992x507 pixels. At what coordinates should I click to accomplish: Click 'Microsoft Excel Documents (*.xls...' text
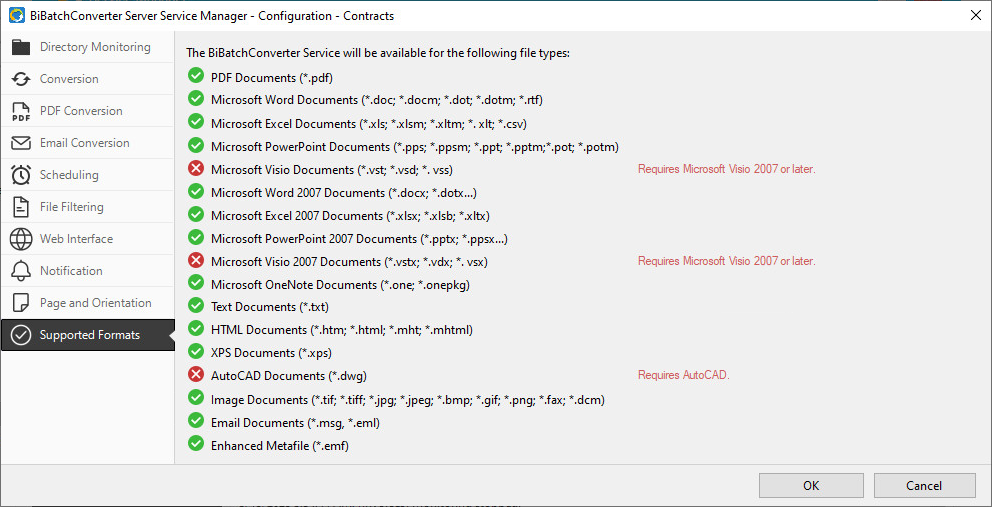point(369,123)
